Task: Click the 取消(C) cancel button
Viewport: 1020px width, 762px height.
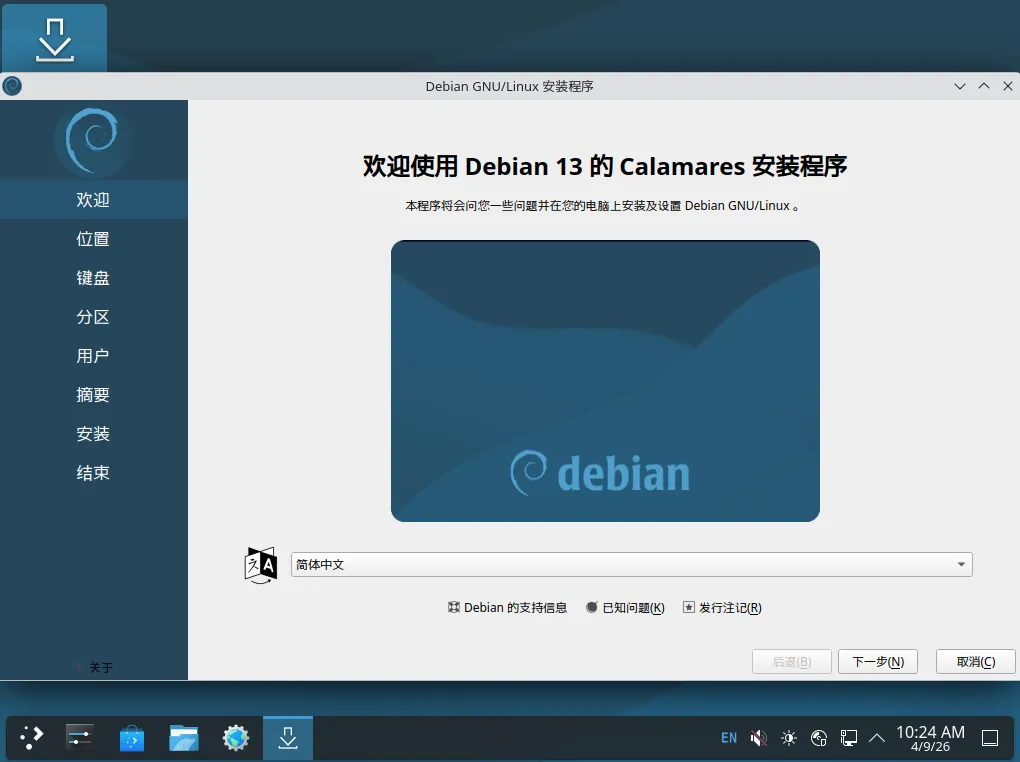Action: point(975,662)
